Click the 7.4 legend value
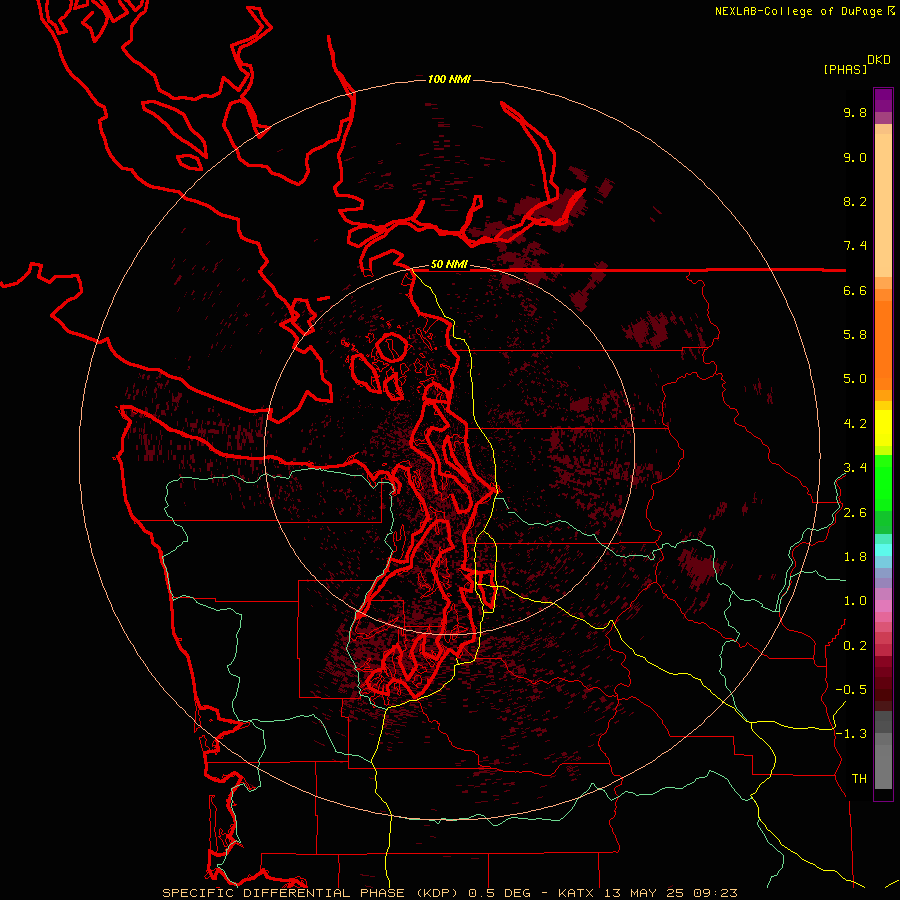Image resolution: width=900 pixels, height=900 pixels. [x=855, y=246]
